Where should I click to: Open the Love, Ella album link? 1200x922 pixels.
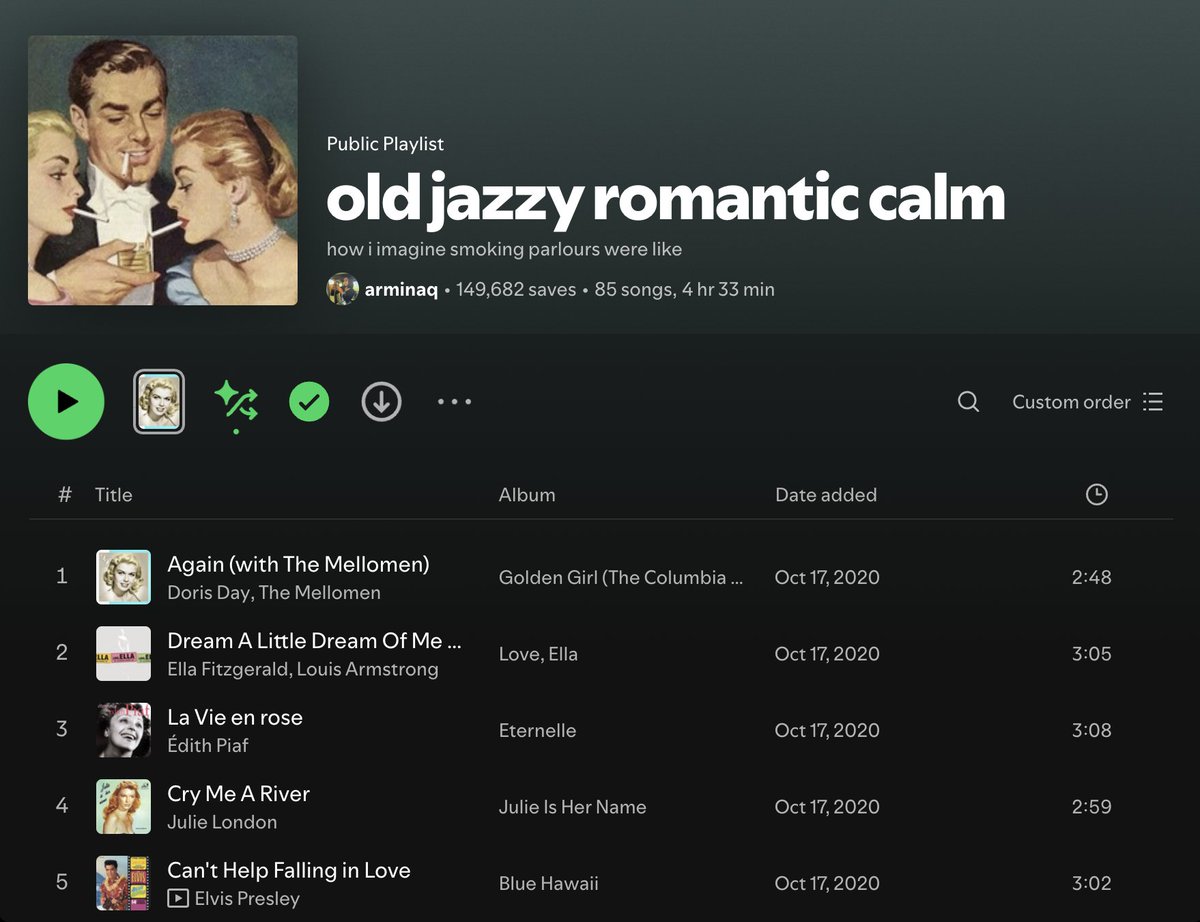click(x=538, y=654)
